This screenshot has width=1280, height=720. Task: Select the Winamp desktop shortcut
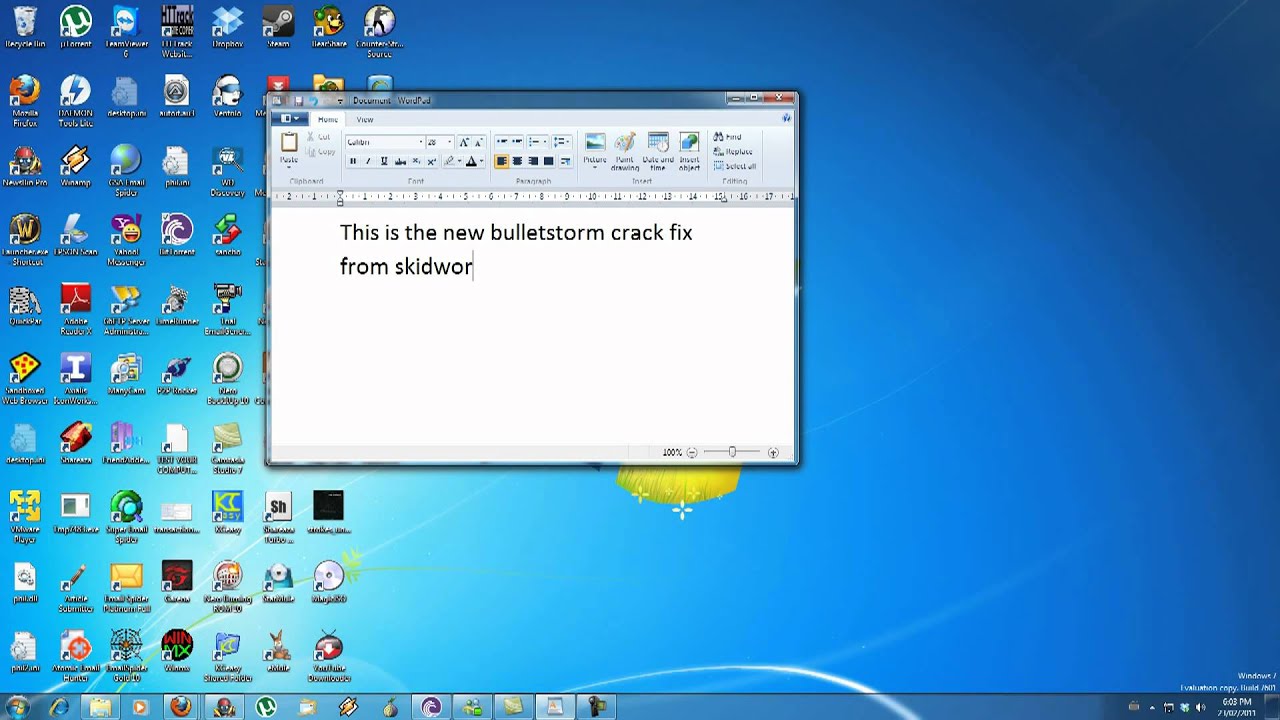75,166
